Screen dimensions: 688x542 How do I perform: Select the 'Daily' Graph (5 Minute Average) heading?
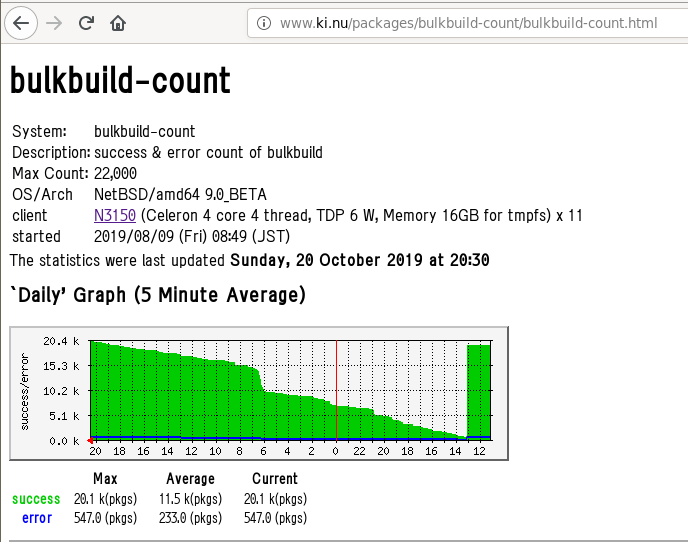click(x=158, y=294)
